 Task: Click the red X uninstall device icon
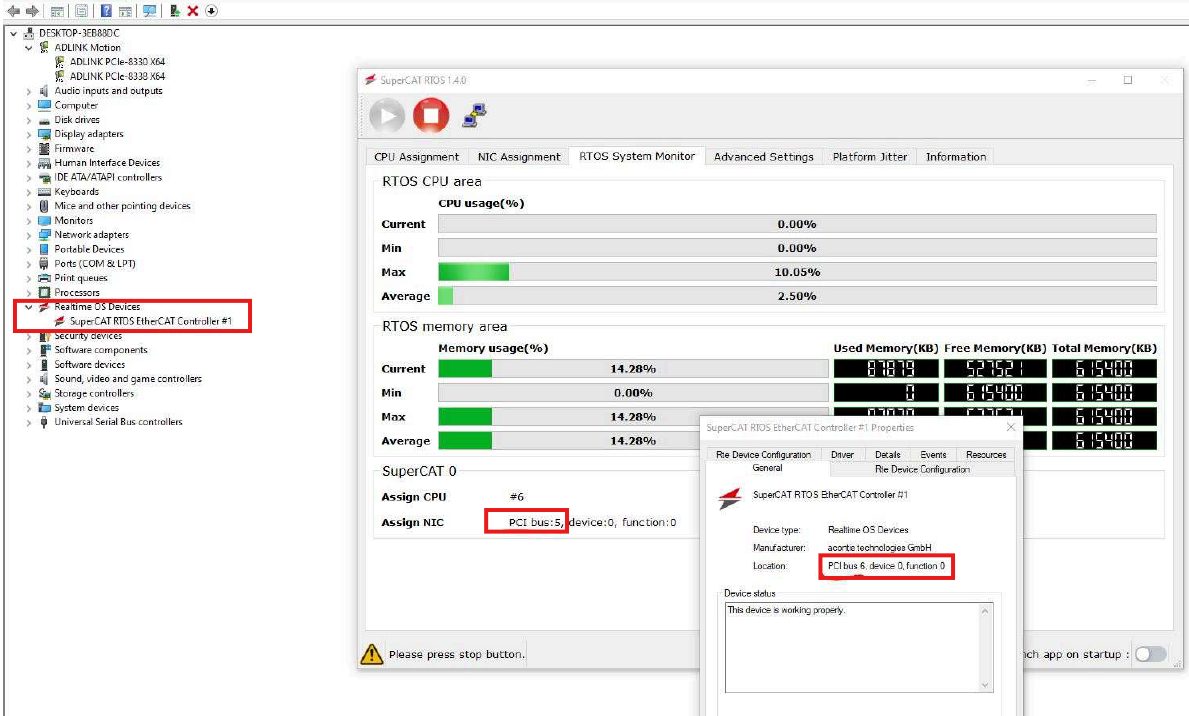[x=193, y=11]
